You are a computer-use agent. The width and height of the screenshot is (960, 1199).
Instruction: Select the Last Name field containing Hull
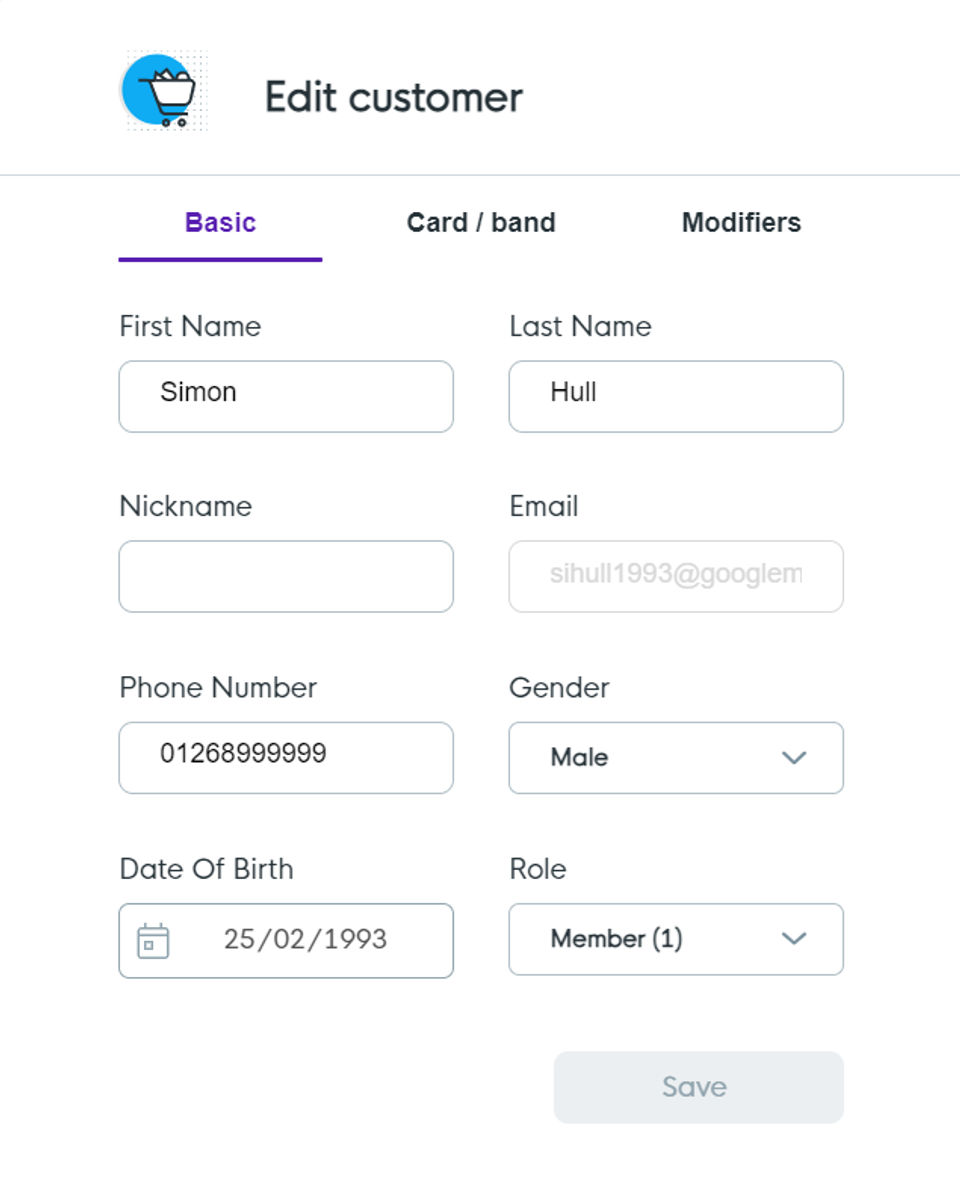676,396
